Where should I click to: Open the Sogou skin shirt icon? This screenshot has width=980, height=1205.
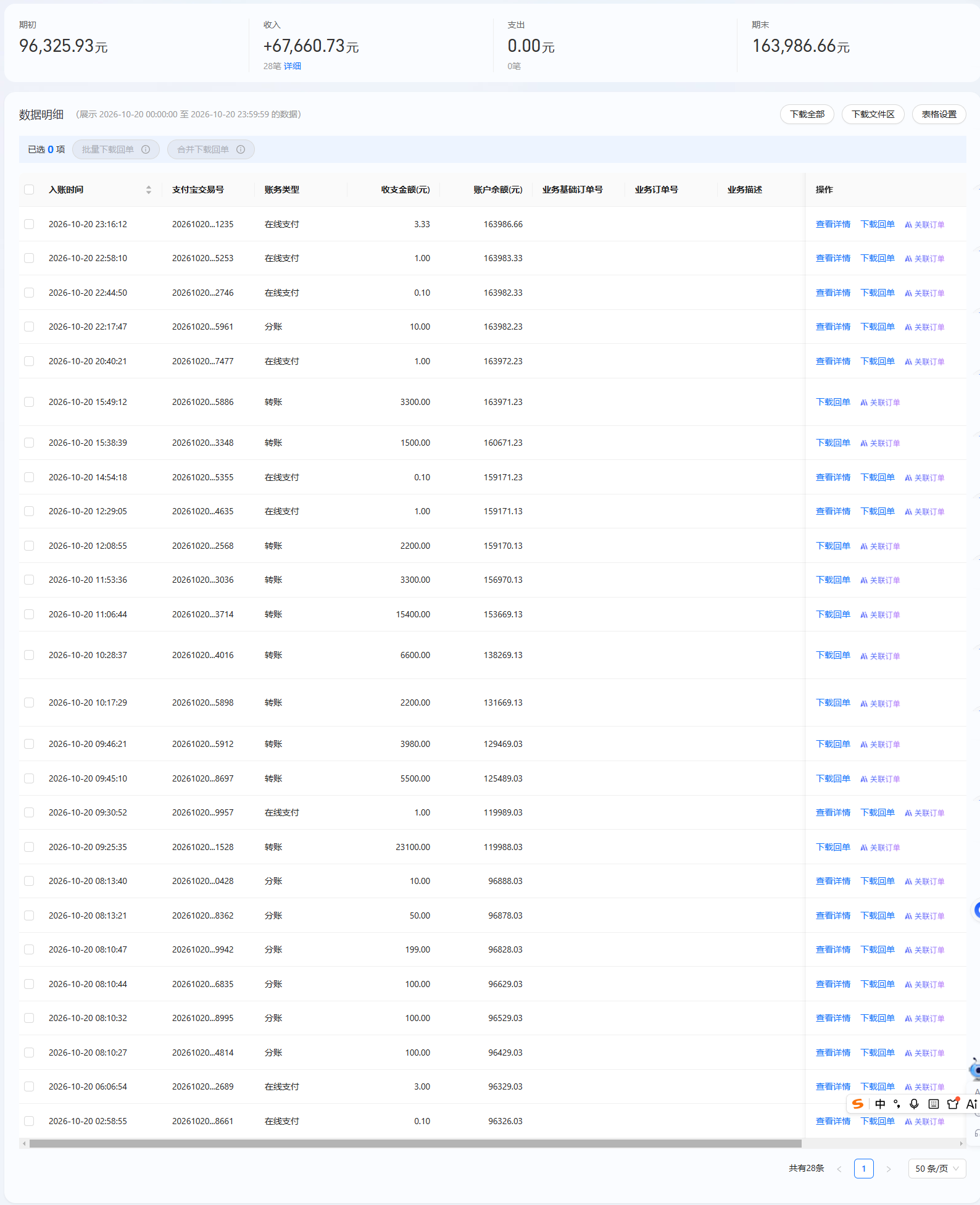[x=953, y=1103]
